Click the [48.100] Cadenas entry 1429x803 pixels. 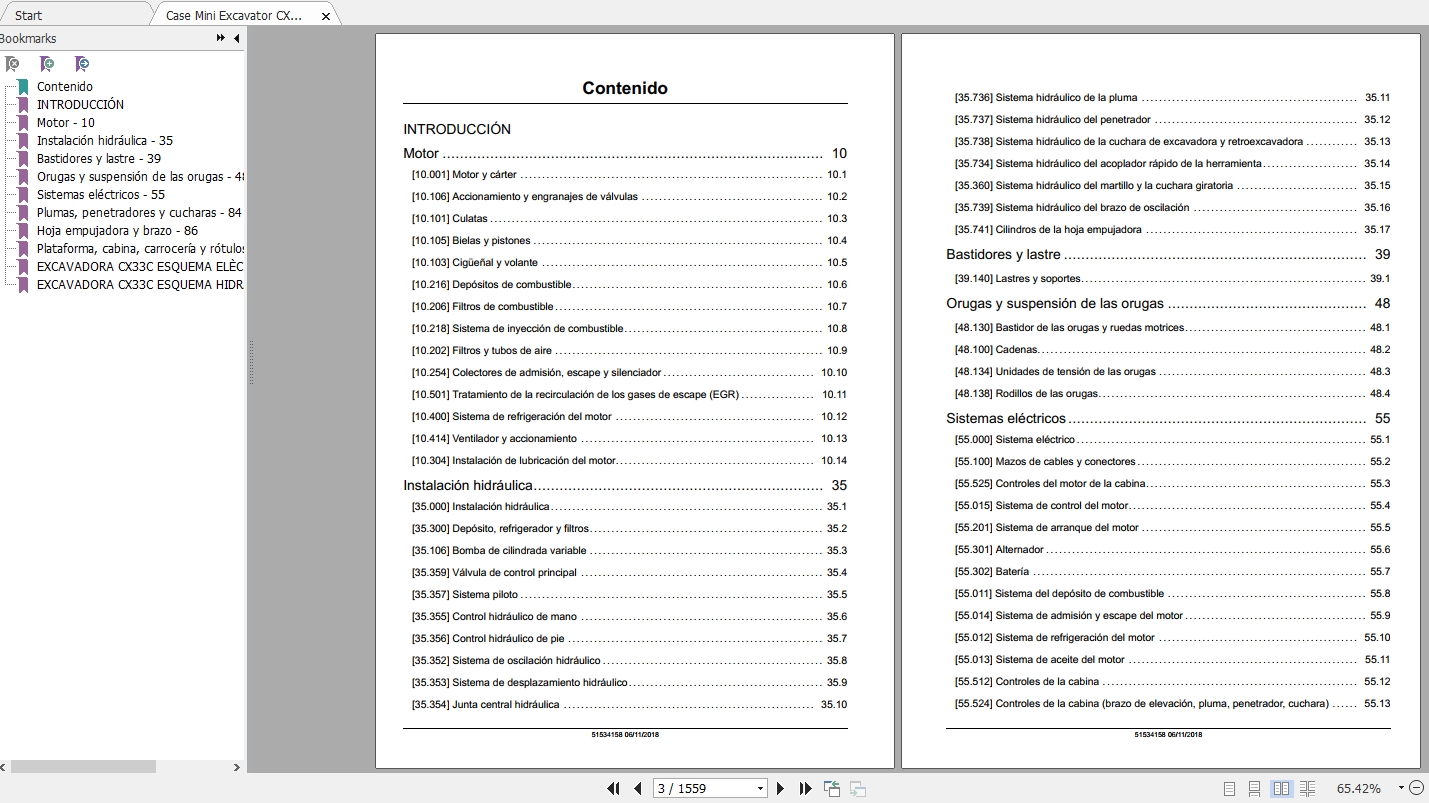pos(1172,350)
